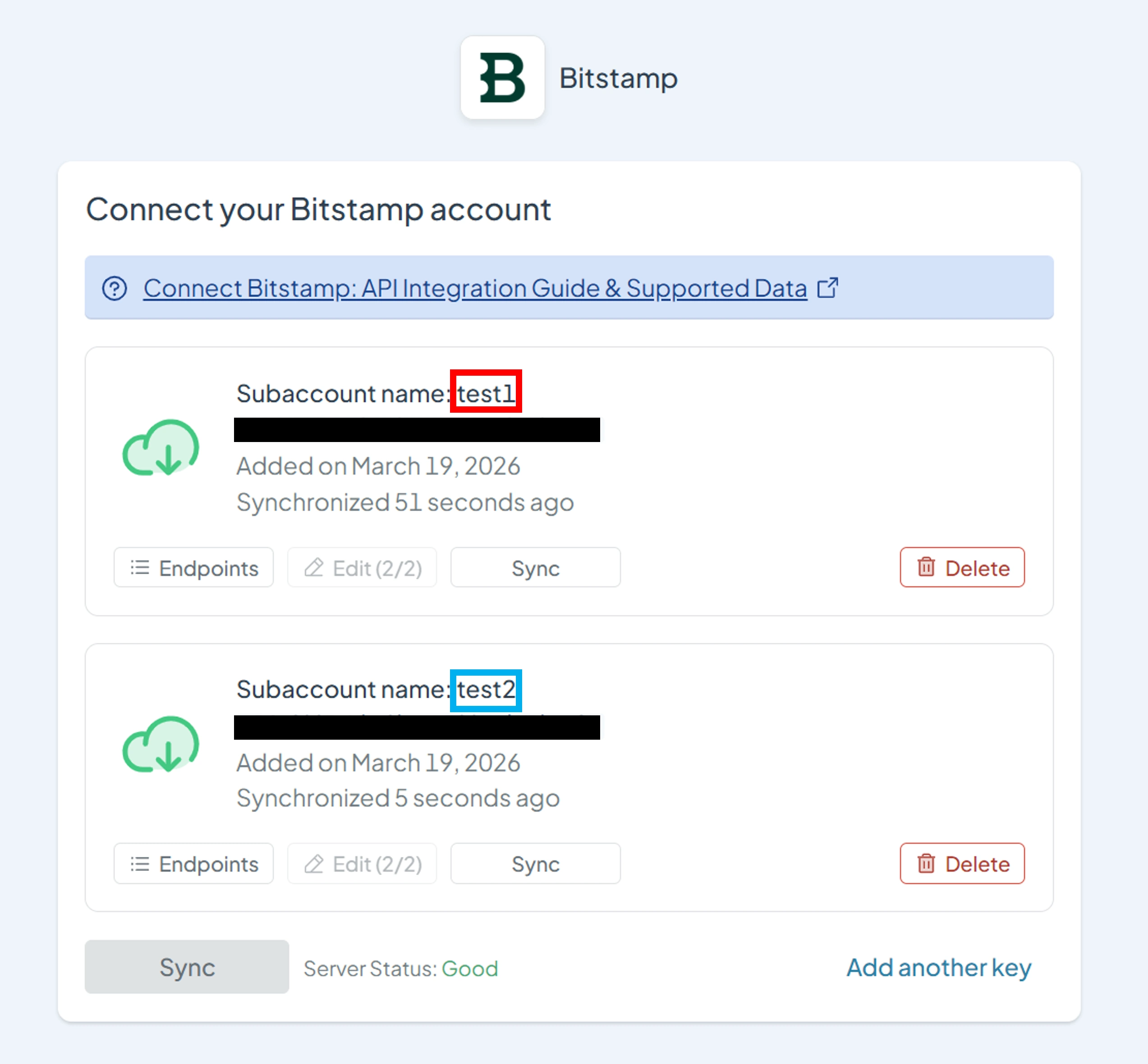Viewport: 1148px width, 1064px height.
Task: Select the subaccount name test2 text
Action: 486,690
